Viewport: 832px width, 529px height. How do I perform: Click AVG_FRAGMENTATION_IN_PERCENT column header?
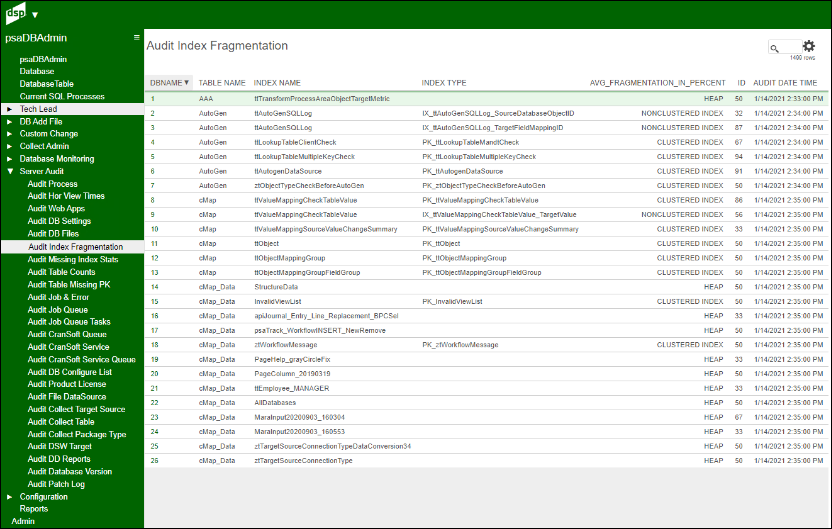[657, 83]
